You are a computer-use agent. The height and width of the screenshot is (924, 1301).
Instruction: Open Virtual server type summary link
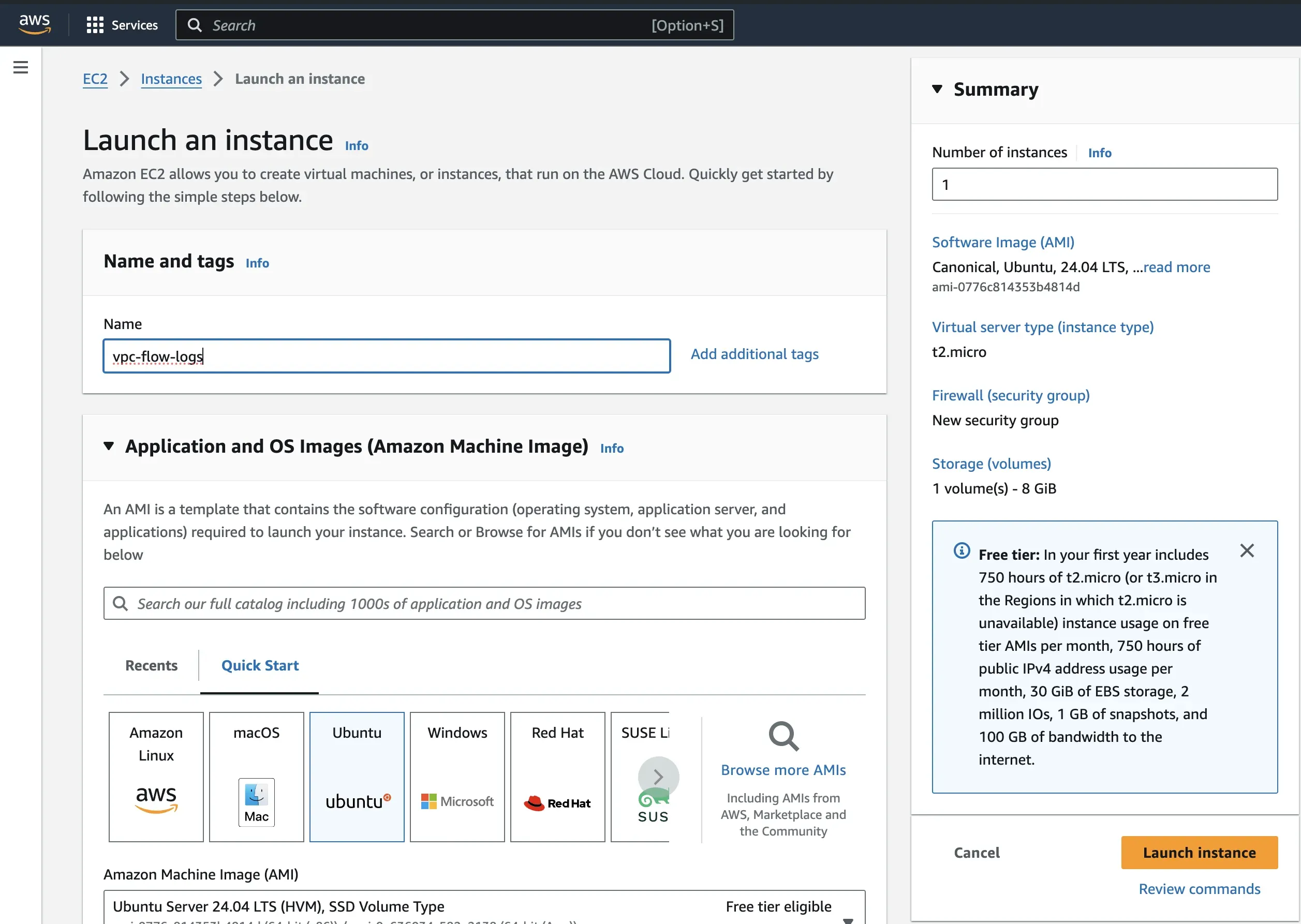(x=1043, y=327)
